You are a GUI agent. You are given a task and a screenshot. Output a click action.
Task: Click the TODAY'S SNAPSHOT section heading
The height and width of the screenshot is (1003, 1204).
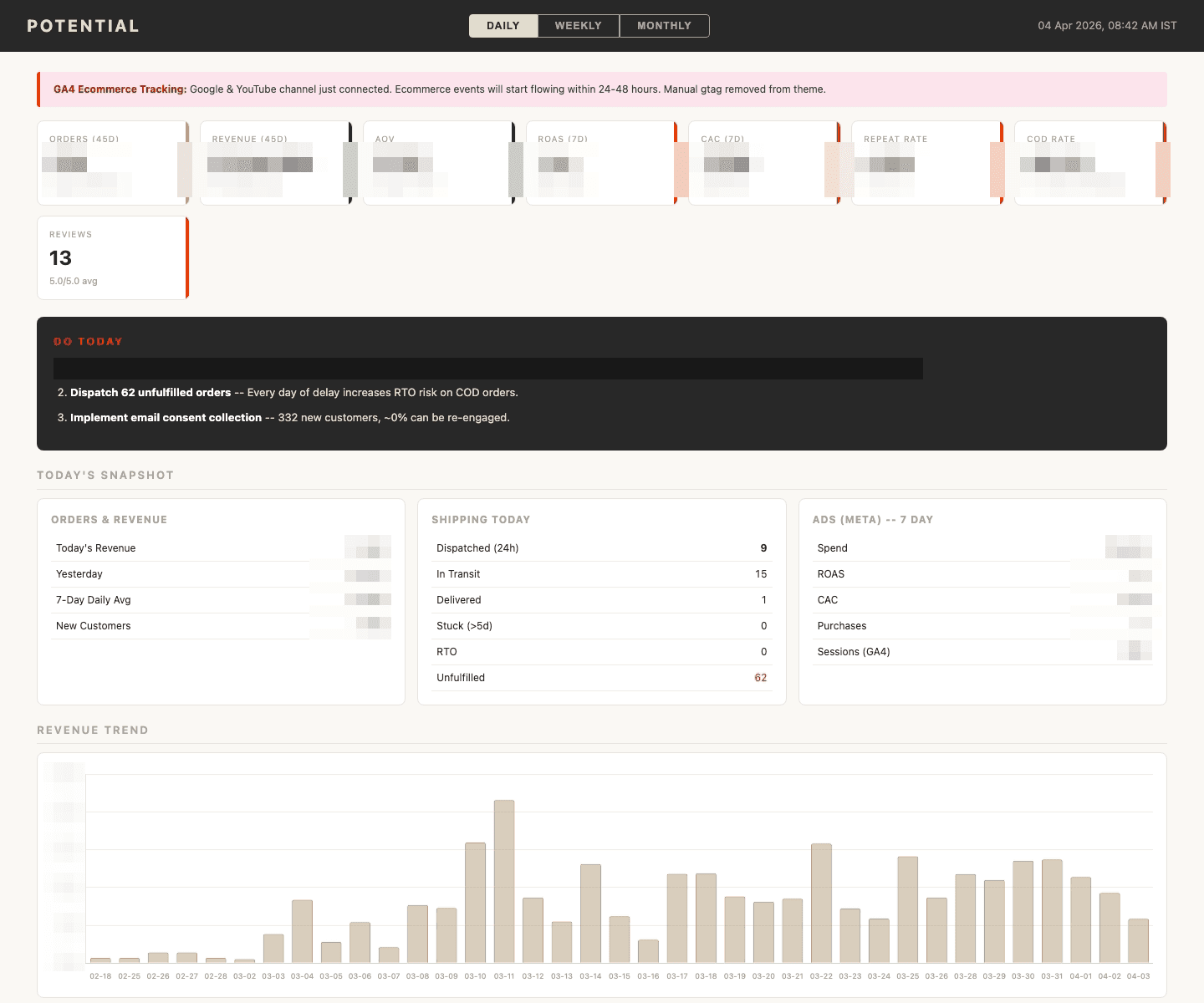pos(105,475)
